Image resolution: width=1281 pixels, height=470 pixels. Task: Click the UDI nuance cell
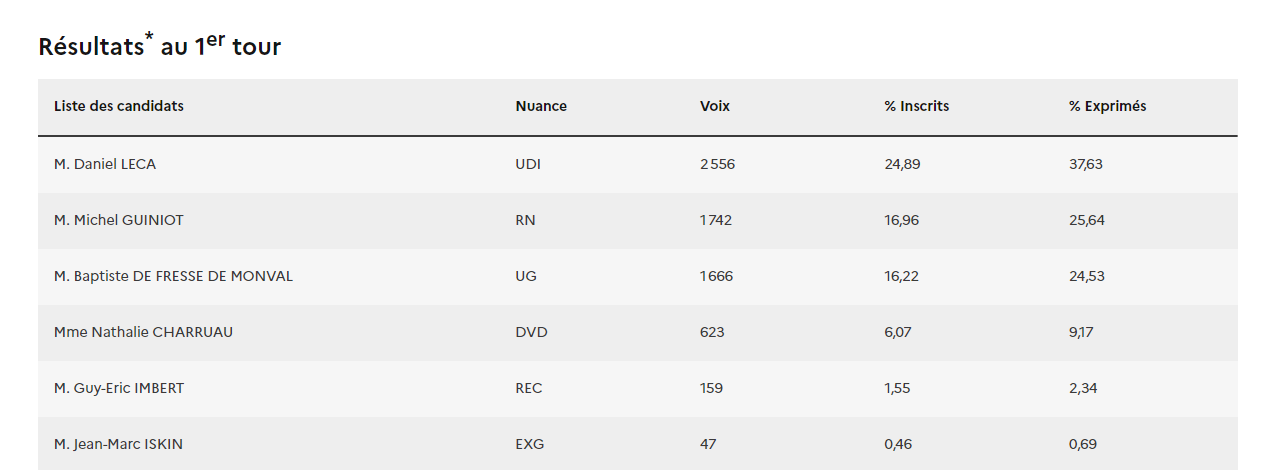528,164
